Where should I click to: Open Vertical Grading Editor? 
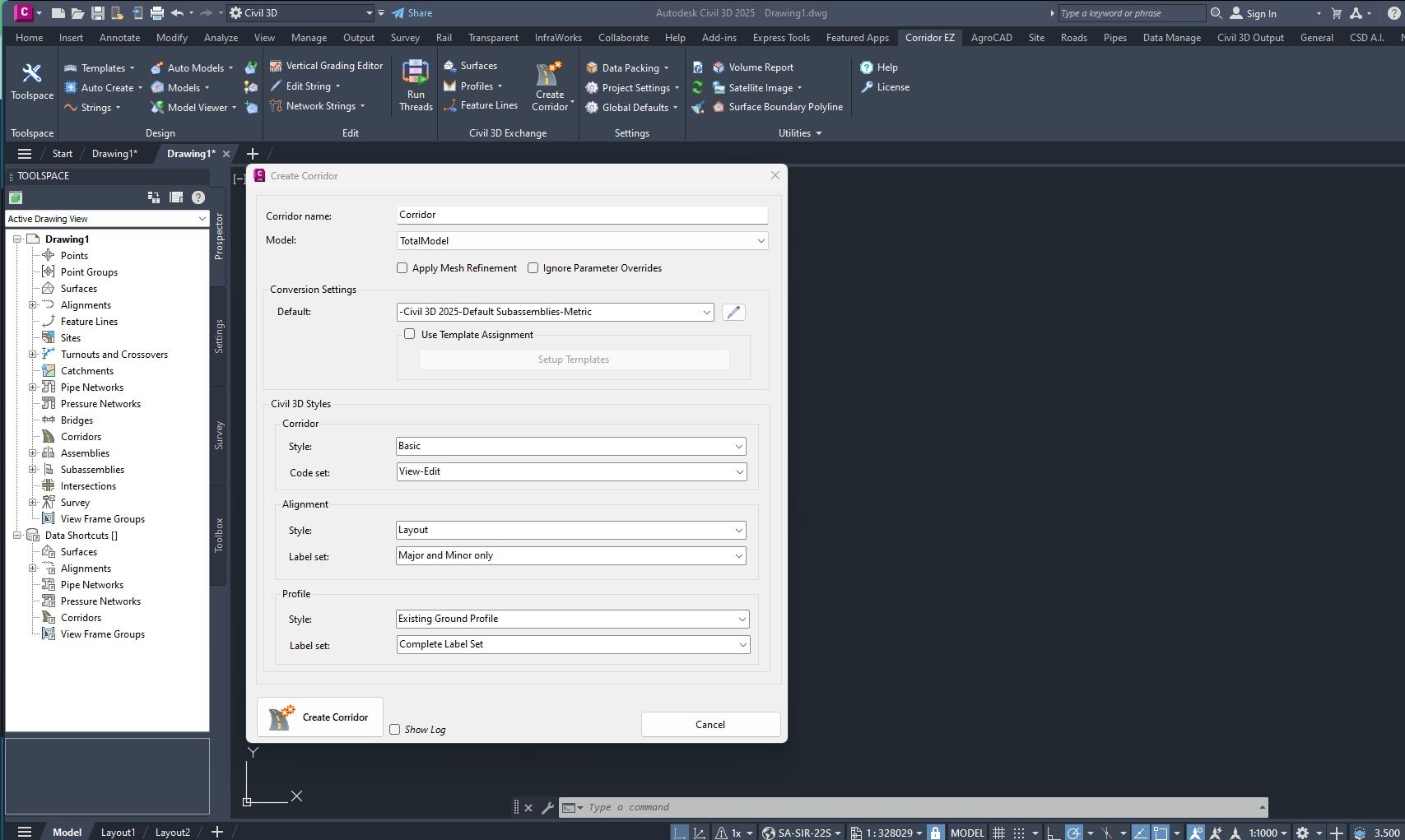[327, 66]
